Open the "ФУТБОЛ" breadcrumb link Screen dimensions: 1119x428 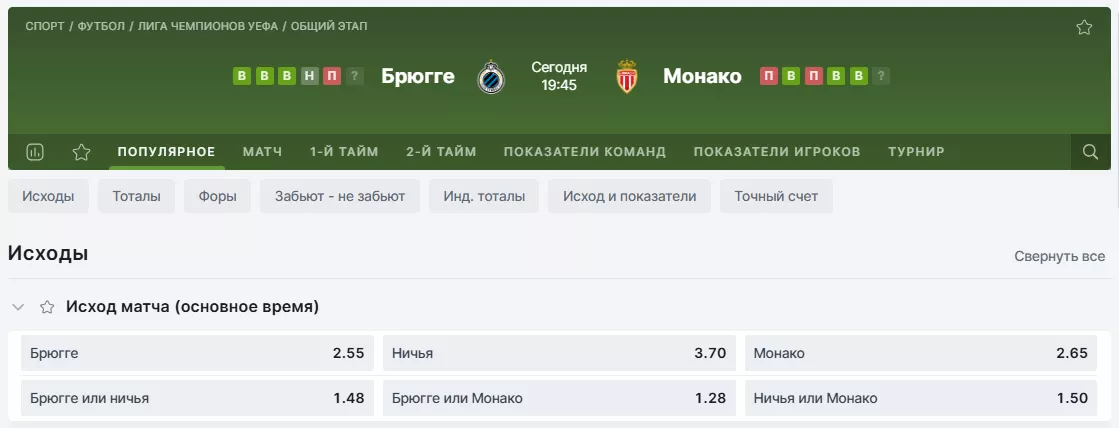(101, 26)
